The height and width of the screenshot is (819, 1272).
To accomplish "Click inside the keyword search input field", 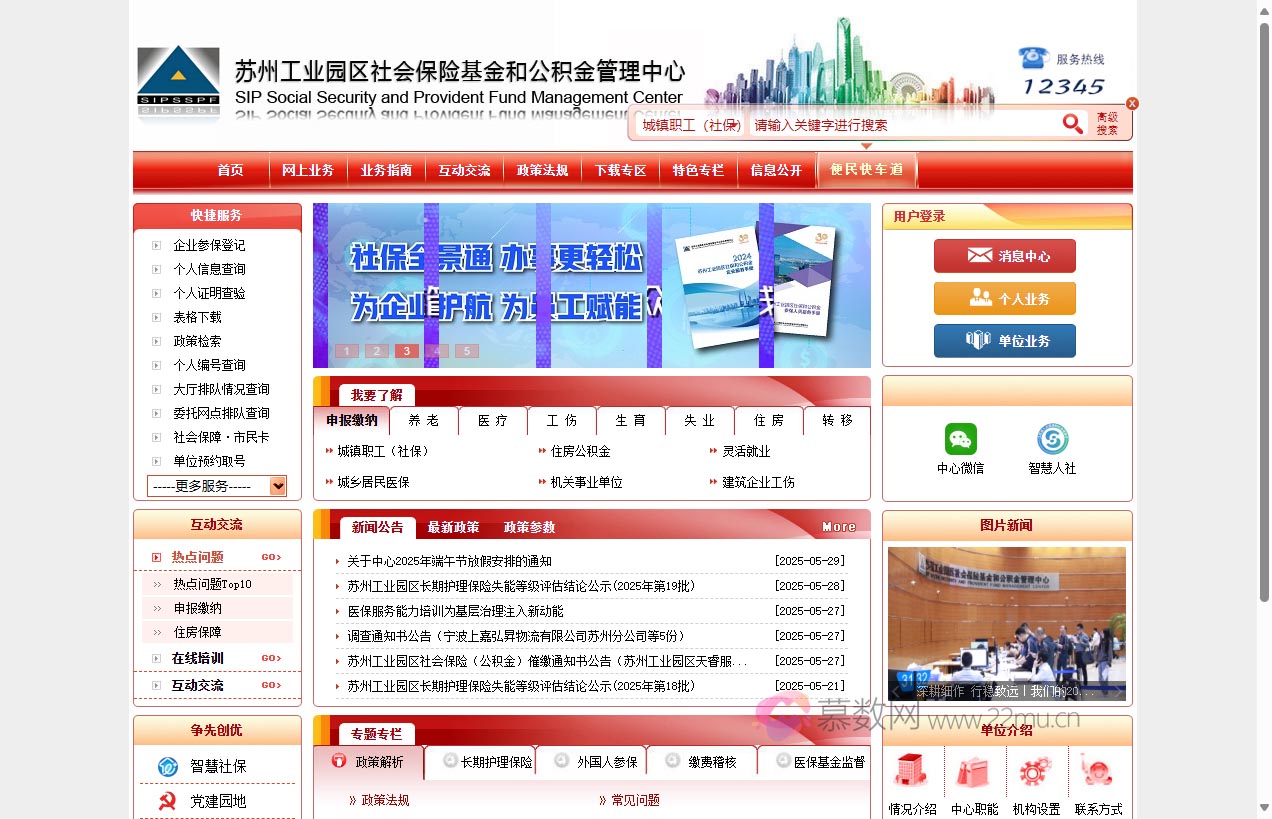I will 900,124.
